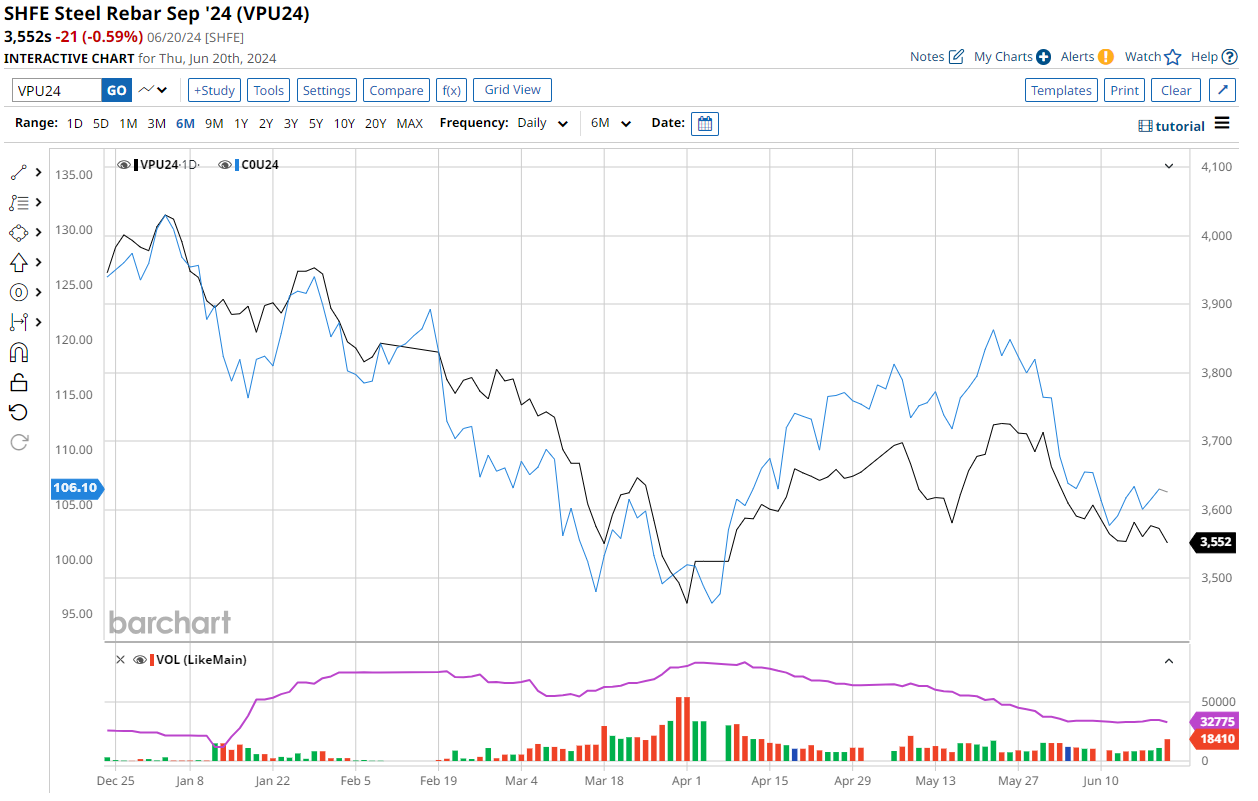1258x801 pixels.
Task: Add to watchlist with the star icon
Action: (x=1173, y=57)
